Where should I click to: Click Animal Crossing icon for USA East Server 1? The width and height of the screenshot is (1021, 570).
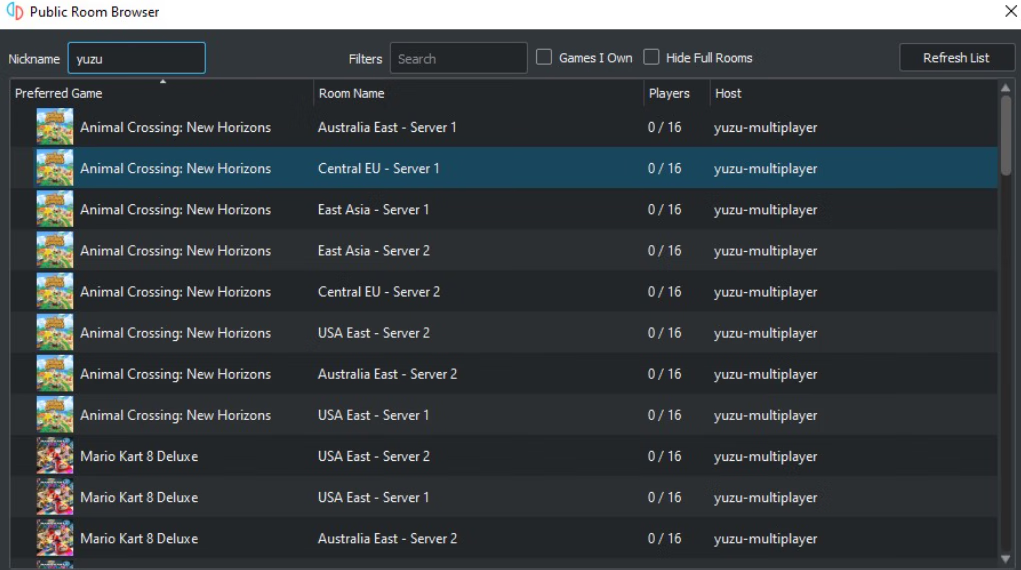point(55,415)
